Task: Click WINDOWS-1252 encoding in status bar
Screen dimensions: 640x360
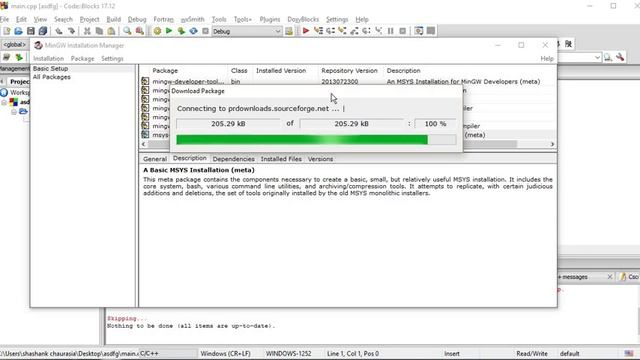Action: click(x=289, y=353)
